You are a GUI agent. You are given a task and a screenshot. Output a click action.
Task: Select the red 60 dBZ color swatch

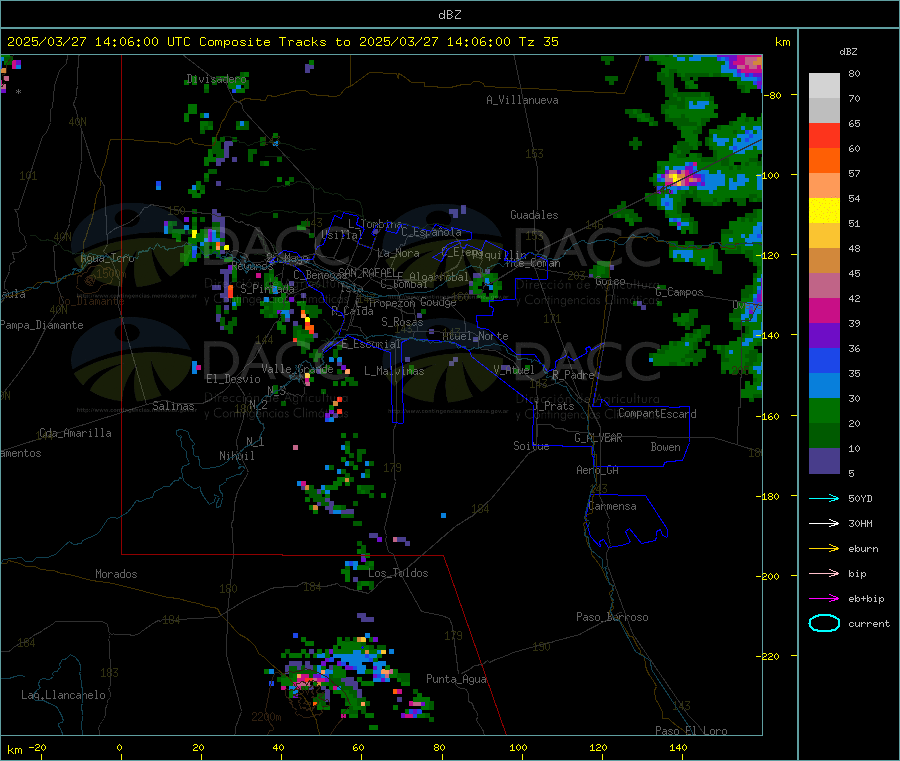pos(824,135)
